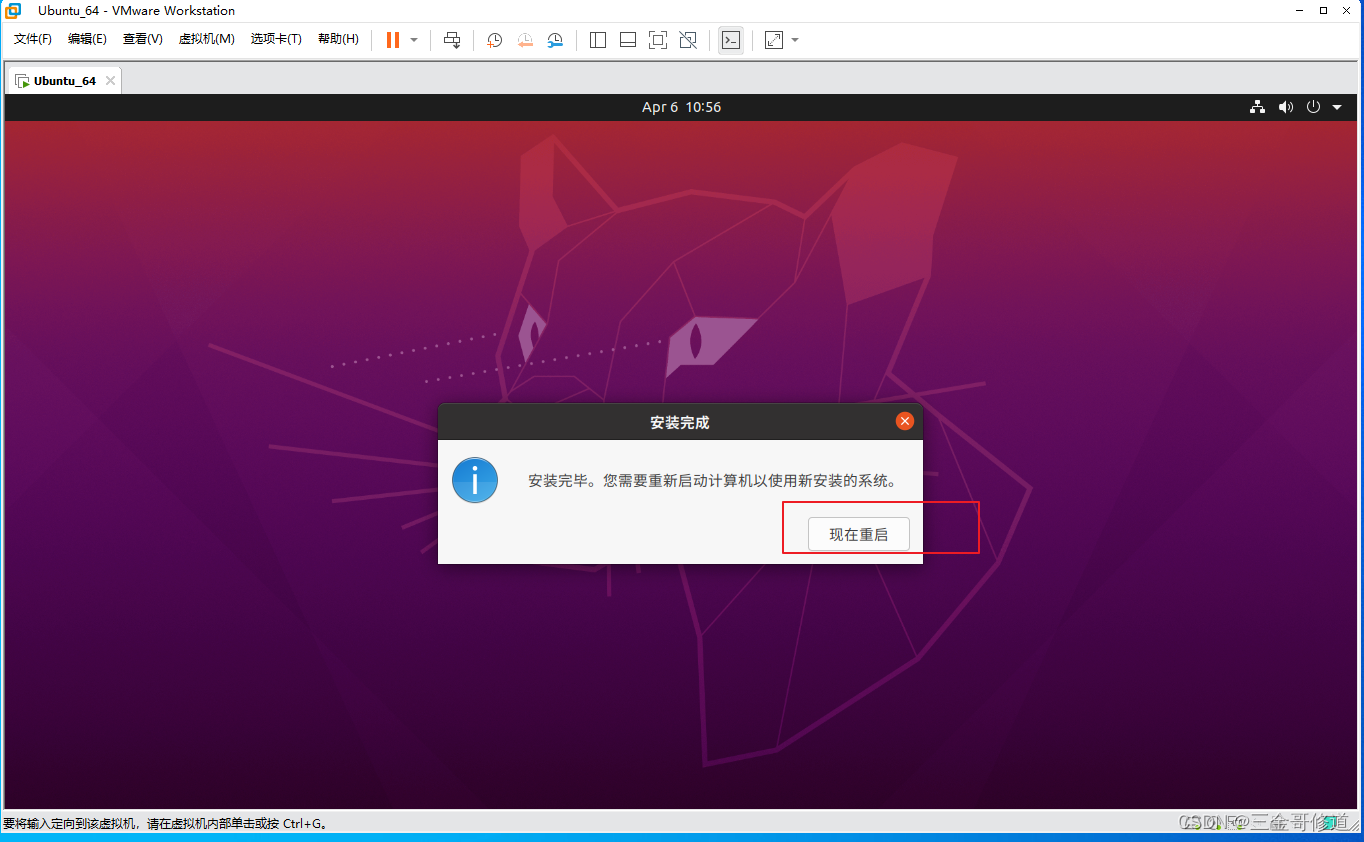Open the 文件(F) menu
Viewport: 1364px width, 842px height.
tap(33, 39)
